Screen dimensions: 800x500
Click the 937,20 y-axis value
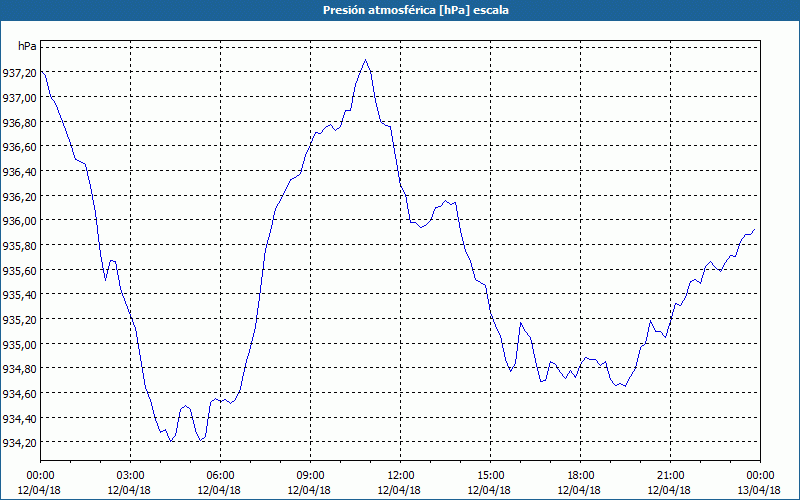(19, 73)
